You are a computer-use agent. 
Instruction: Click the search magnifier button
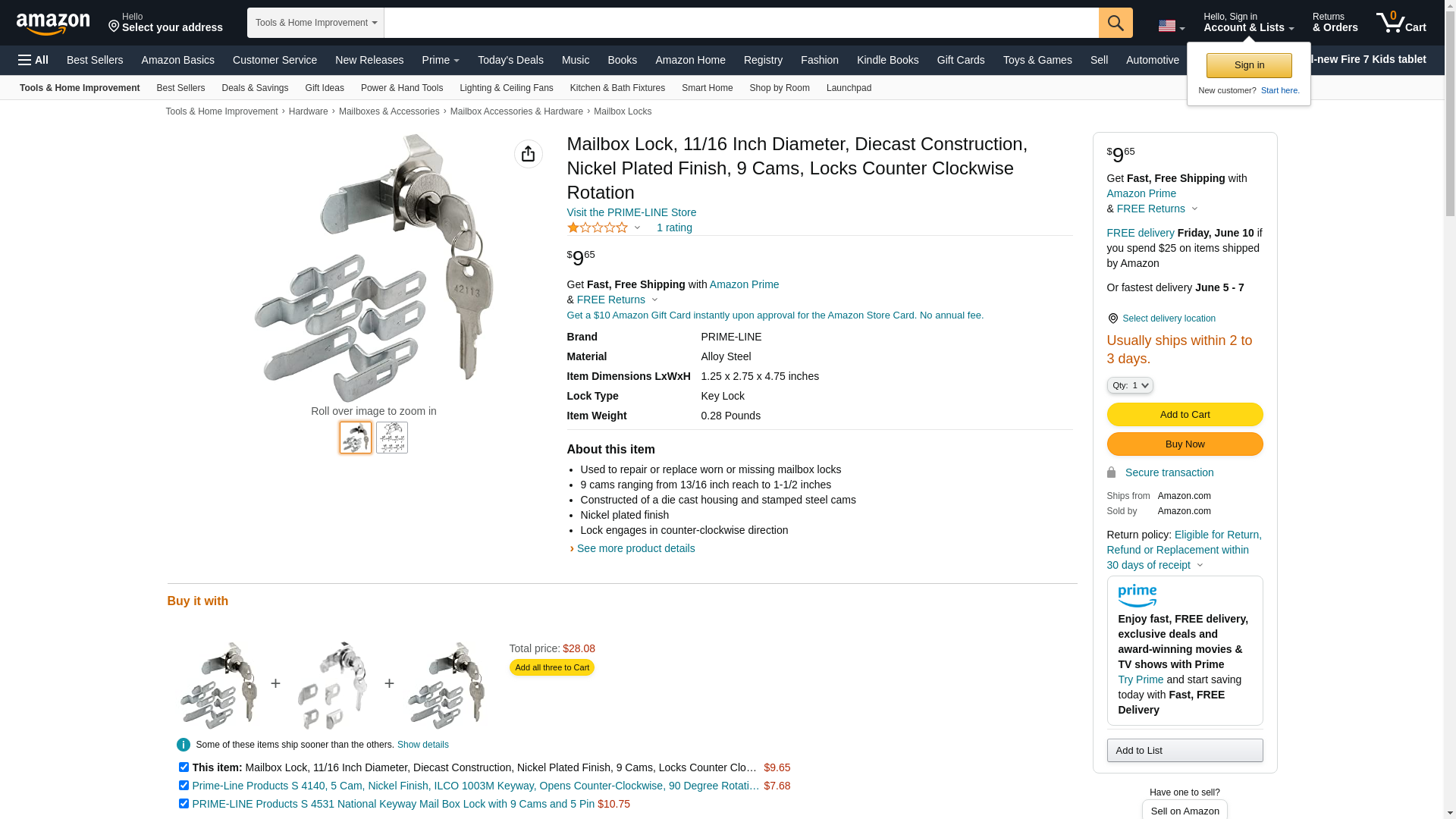(1116, 23)
